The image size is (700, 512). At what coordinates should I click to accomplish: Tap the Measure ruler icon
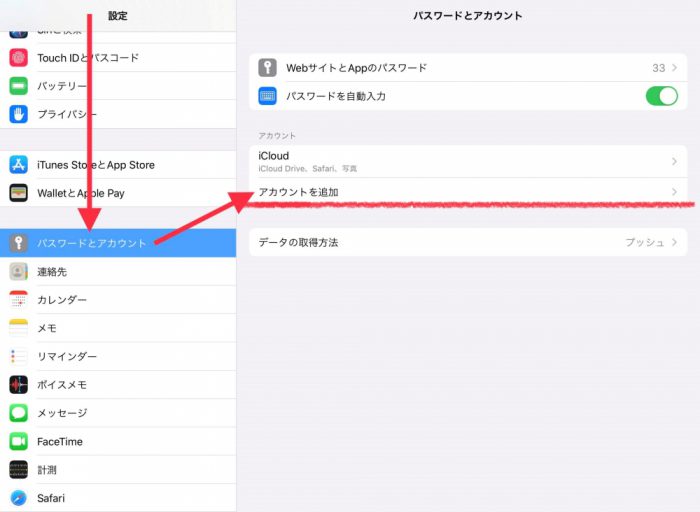18,470
